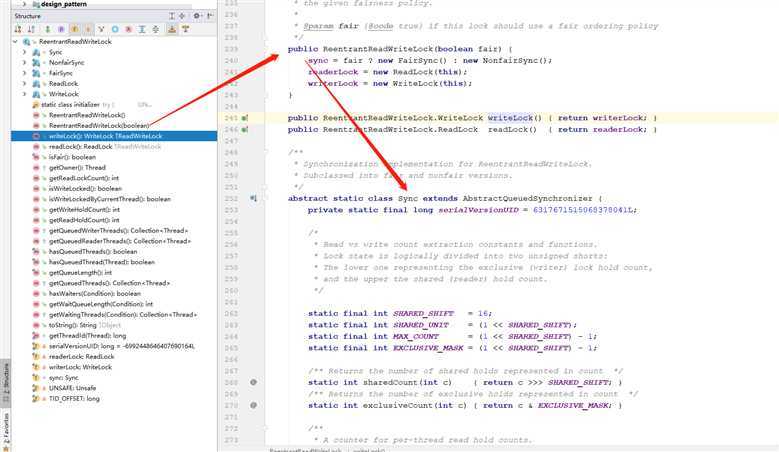779x452 pixels.
Task: Select UNSAFE: Unsafe field
Action: pyautogui.click(x=73, y=388)
